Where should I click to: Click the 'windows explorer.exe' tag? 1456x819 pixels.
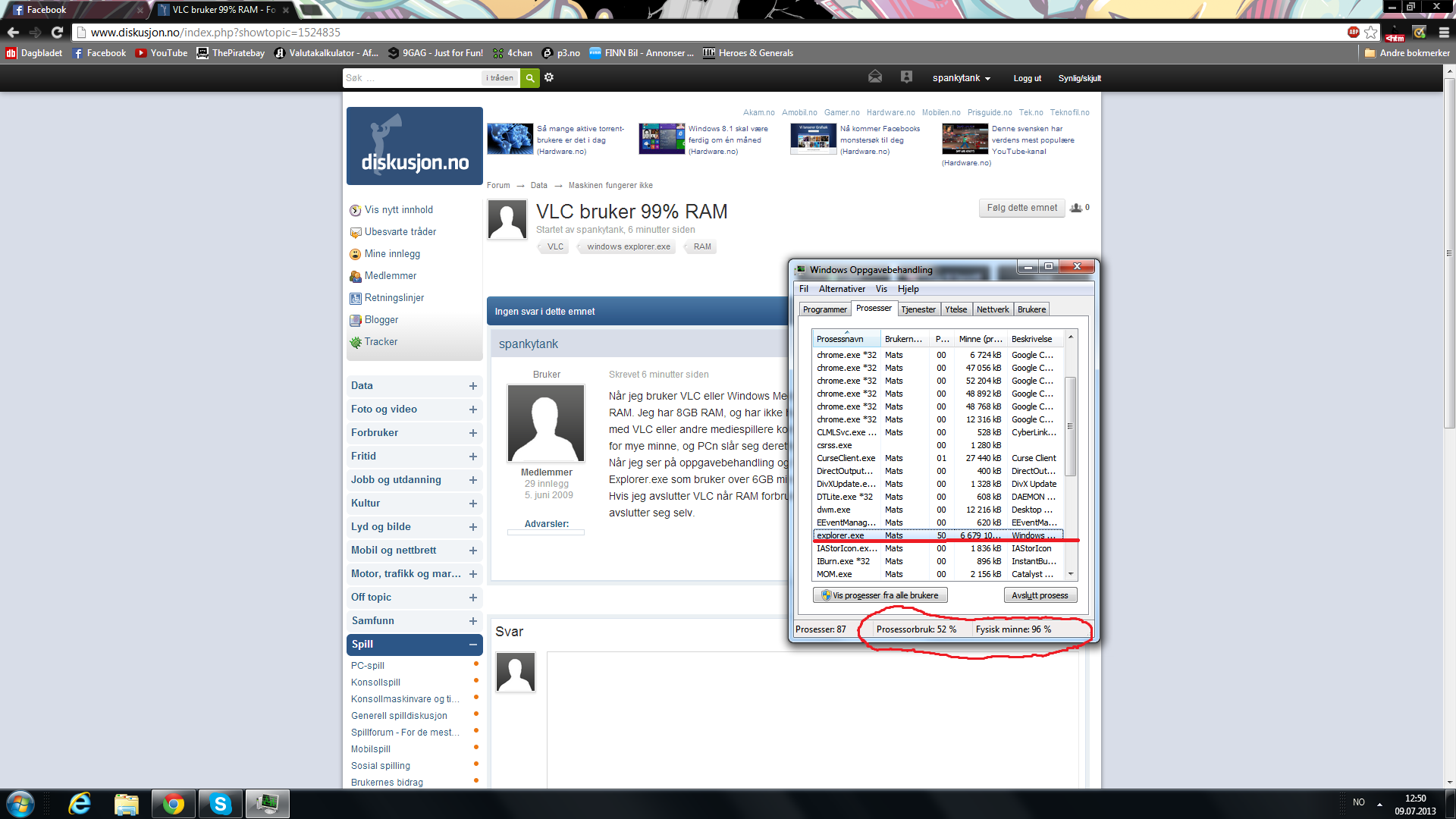pyautogui.click(x=629, y=246)
